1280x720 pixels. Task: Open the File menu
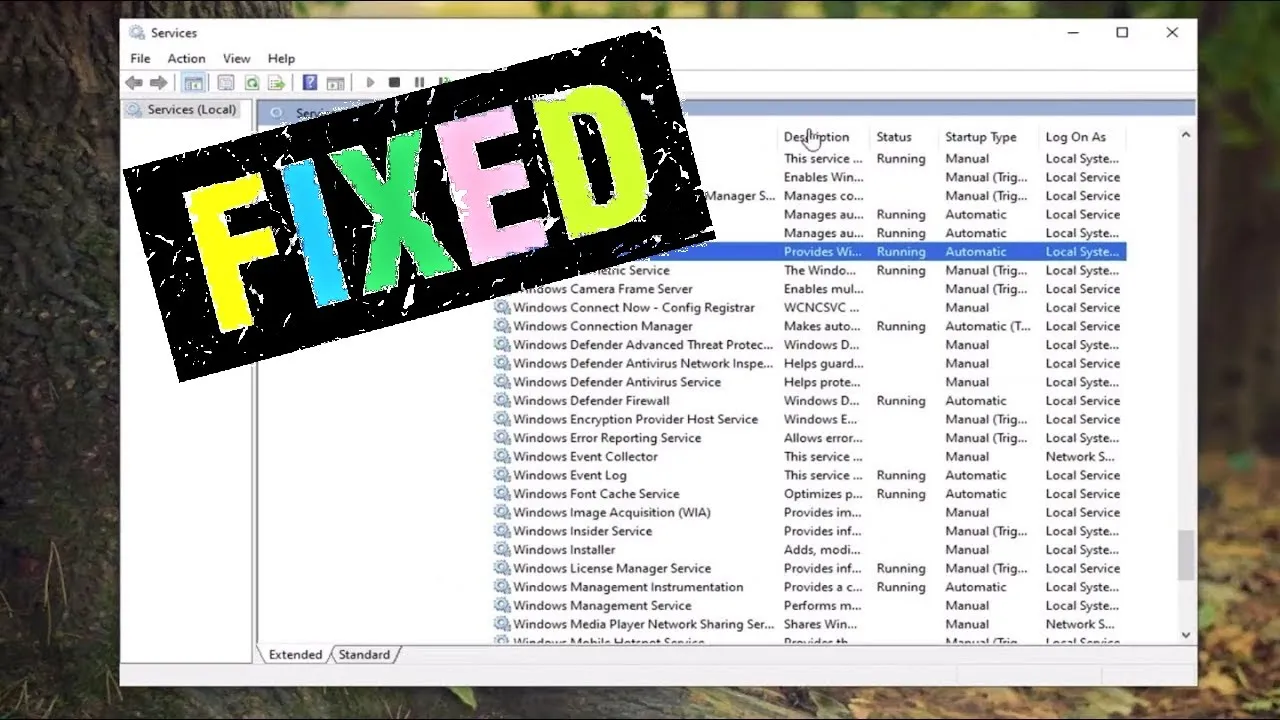(140, 59)
